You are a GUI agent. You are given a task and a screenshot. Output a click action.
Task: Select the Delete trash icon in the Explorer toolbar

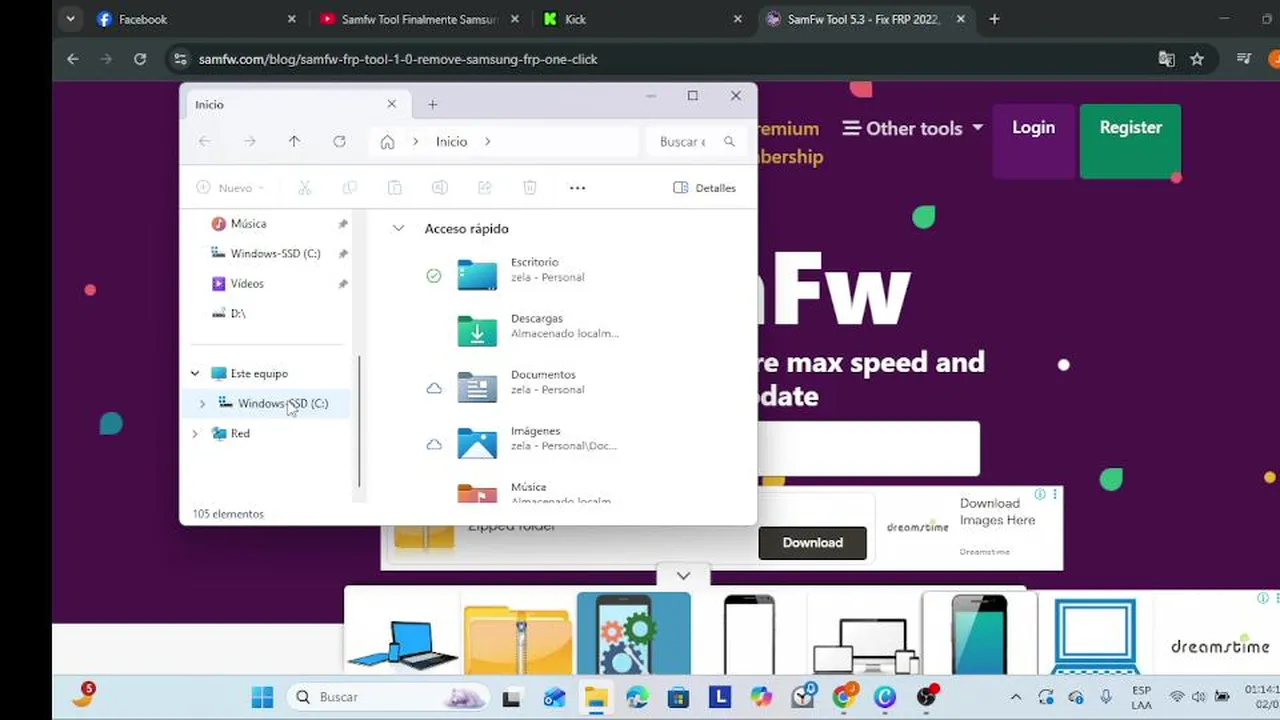coord(530,188)
